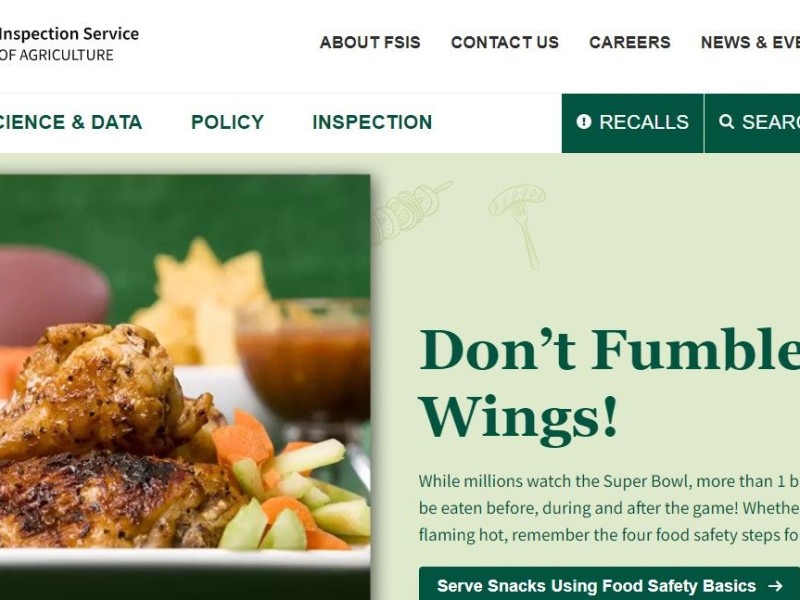This screenshot has width=800, height=600.
Task: Click the Inspection Service site logo text
Action: 69,34
